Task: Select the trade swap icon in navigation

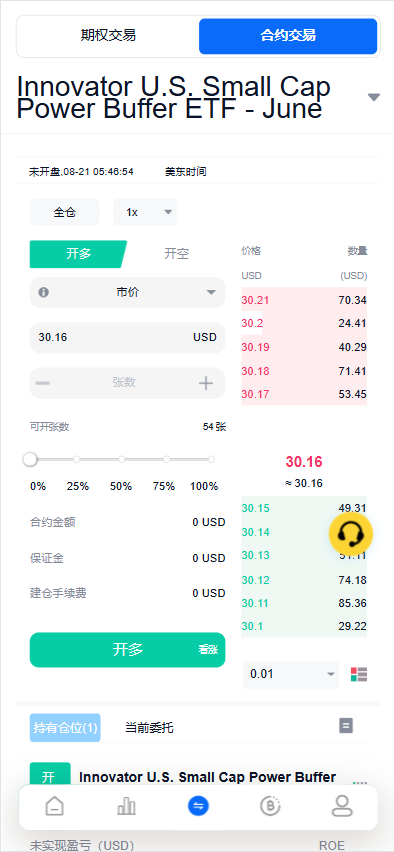Action: [198, 806]
